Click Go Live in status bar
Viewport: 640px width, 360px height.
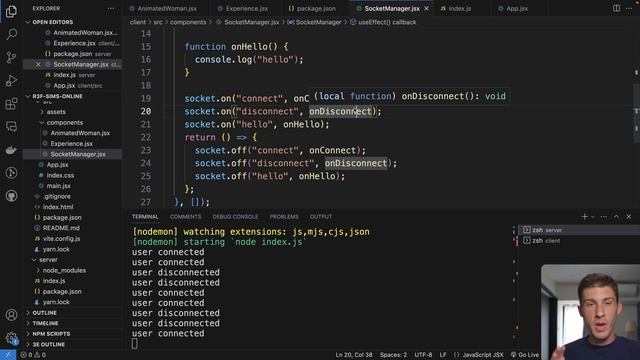525,355
